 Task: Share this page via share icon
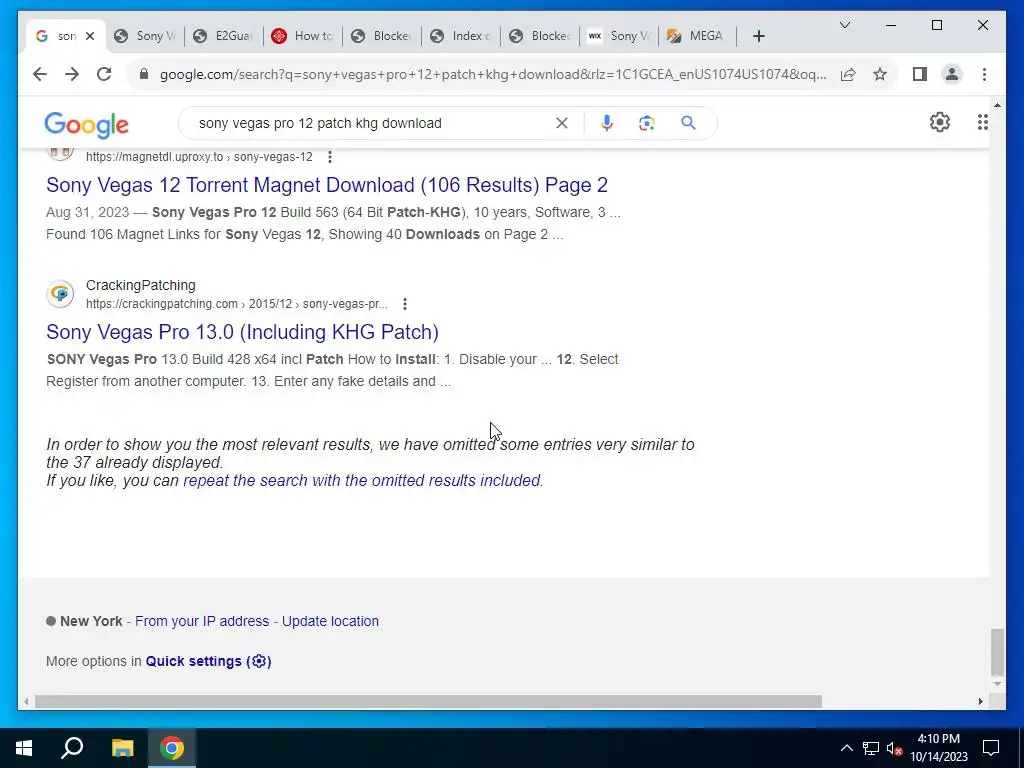coord(848,74)
